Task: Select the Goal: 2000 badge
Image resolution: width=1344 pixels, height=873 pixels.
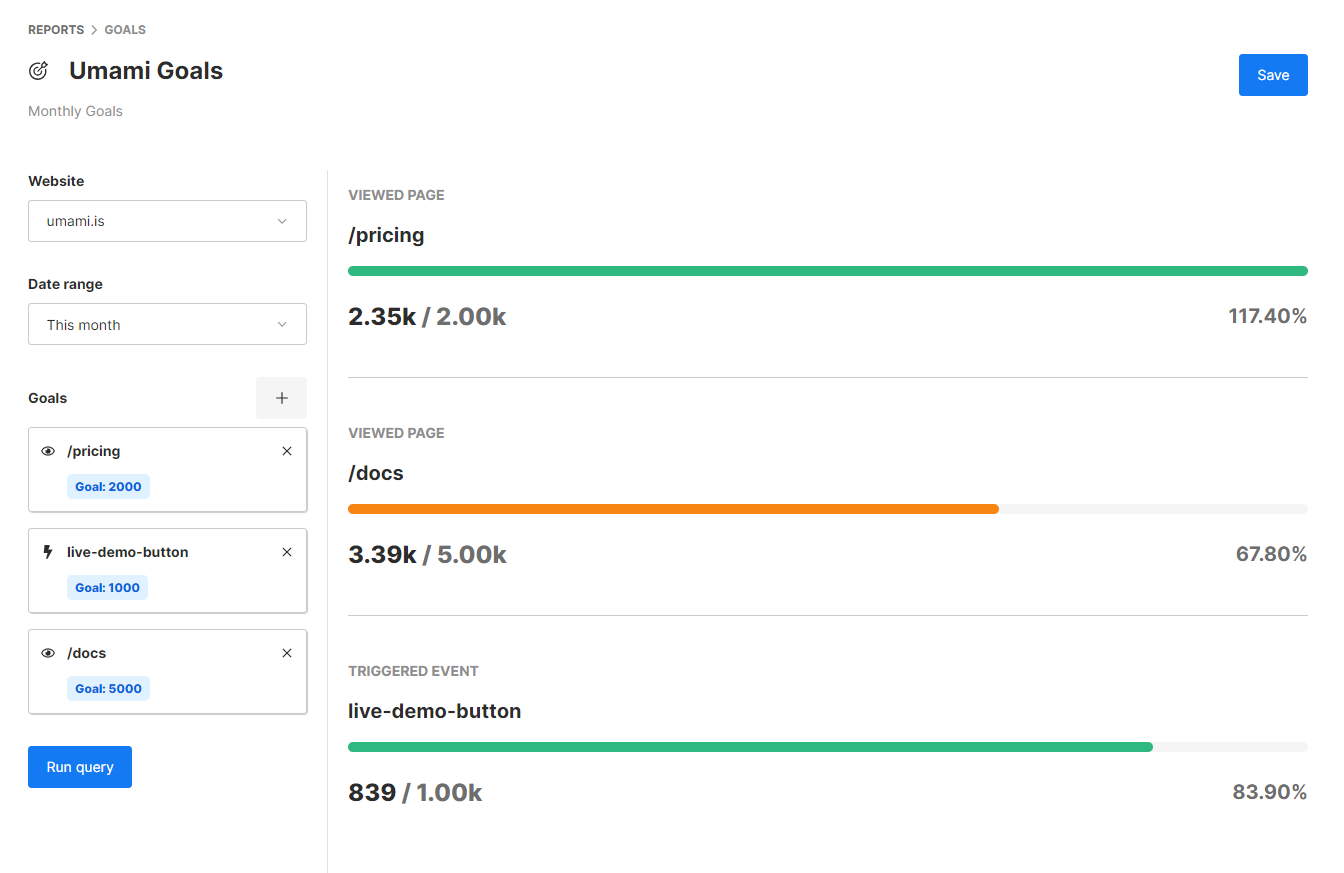Action: coord(108,487)
